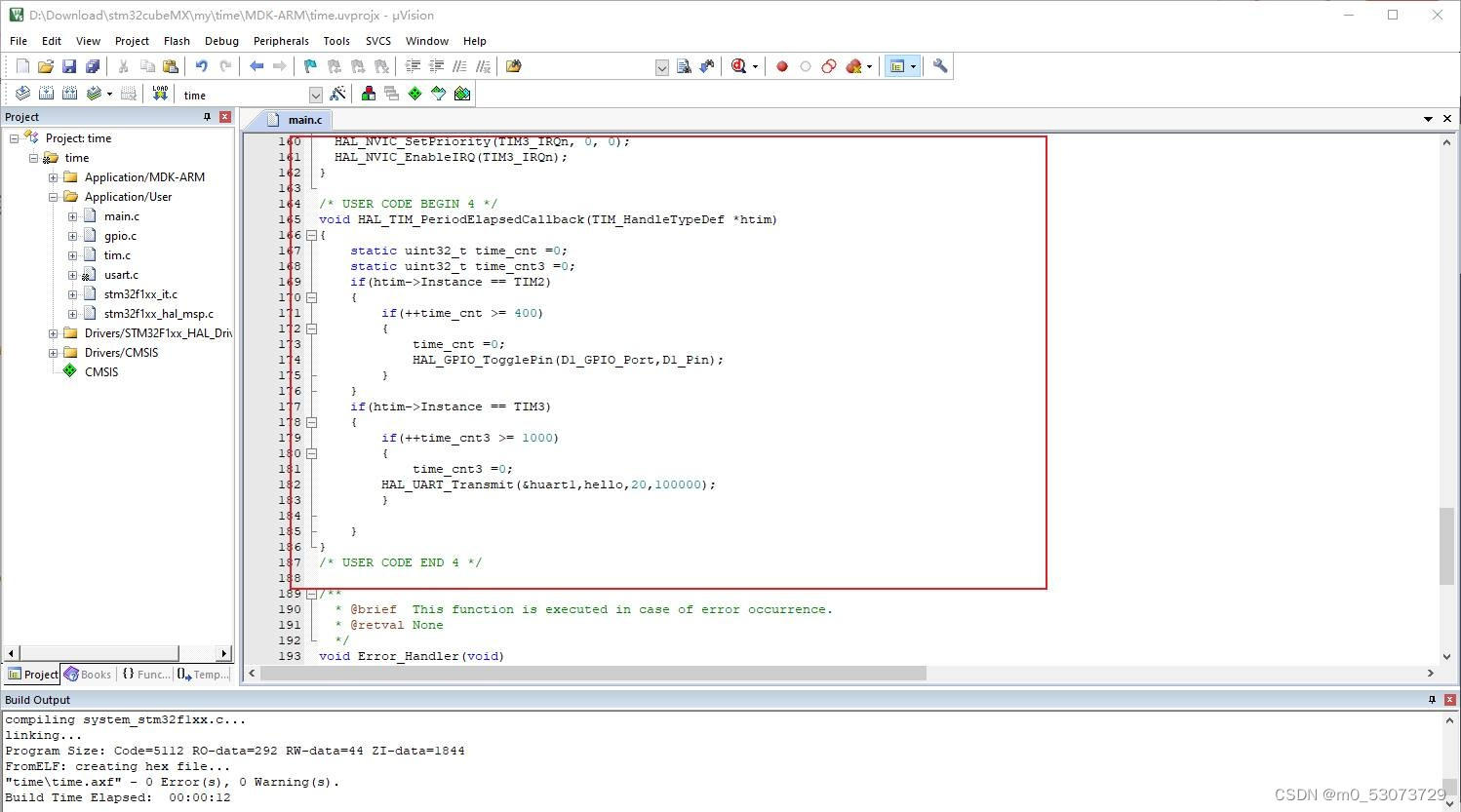Rebuild all target files

[x=69, y=94]
